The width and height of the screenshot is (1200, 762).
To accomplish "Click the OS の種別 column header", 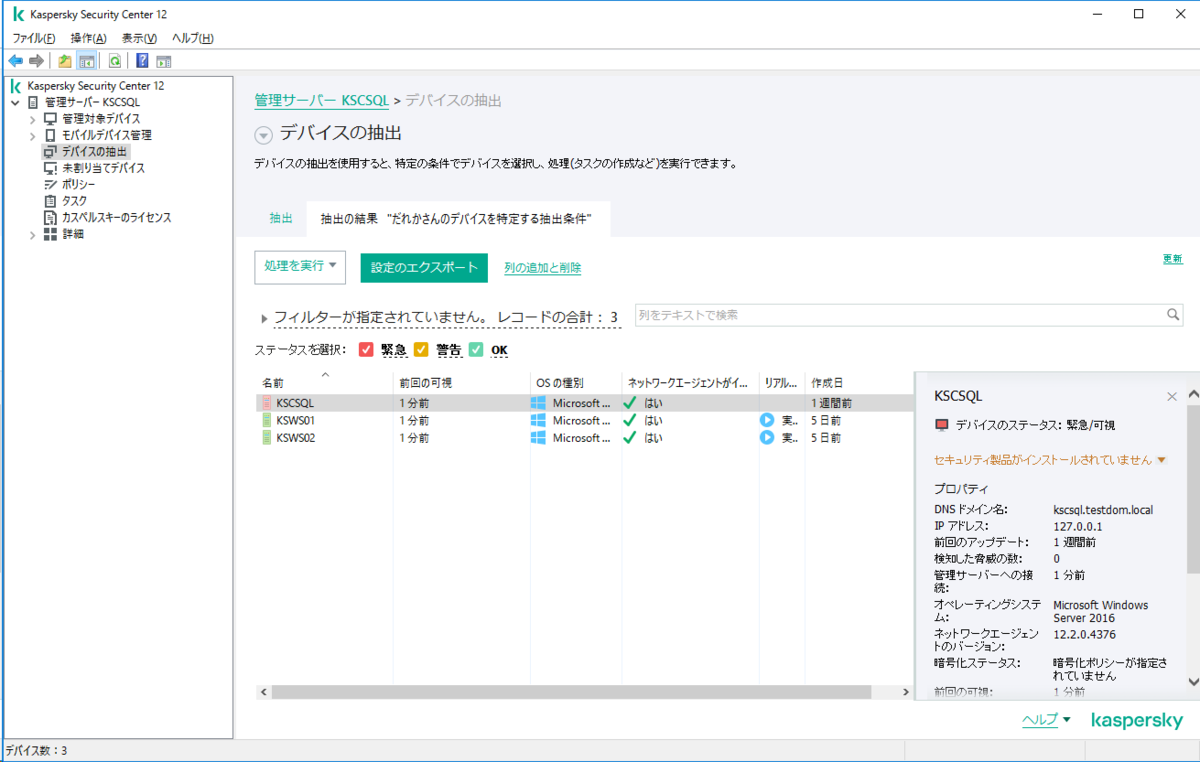I will (559, 383).
